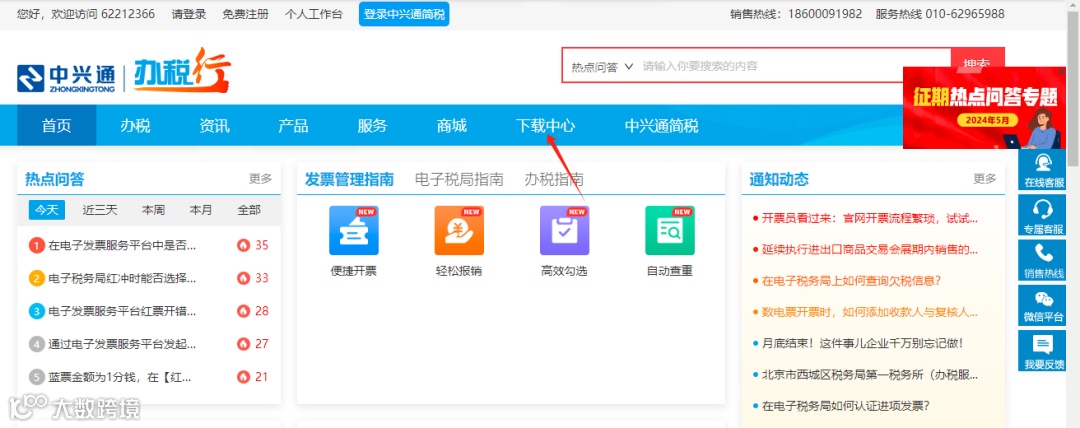Screen dimensions: 1080x428
Task: Select the 全部 filter tab
Action: click(x=249, y=210)
